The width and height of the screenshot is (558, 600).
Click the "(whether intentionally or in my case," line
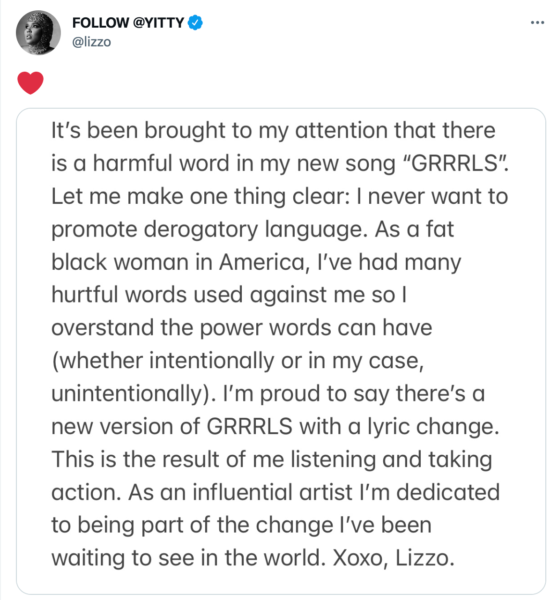point(238,361)
